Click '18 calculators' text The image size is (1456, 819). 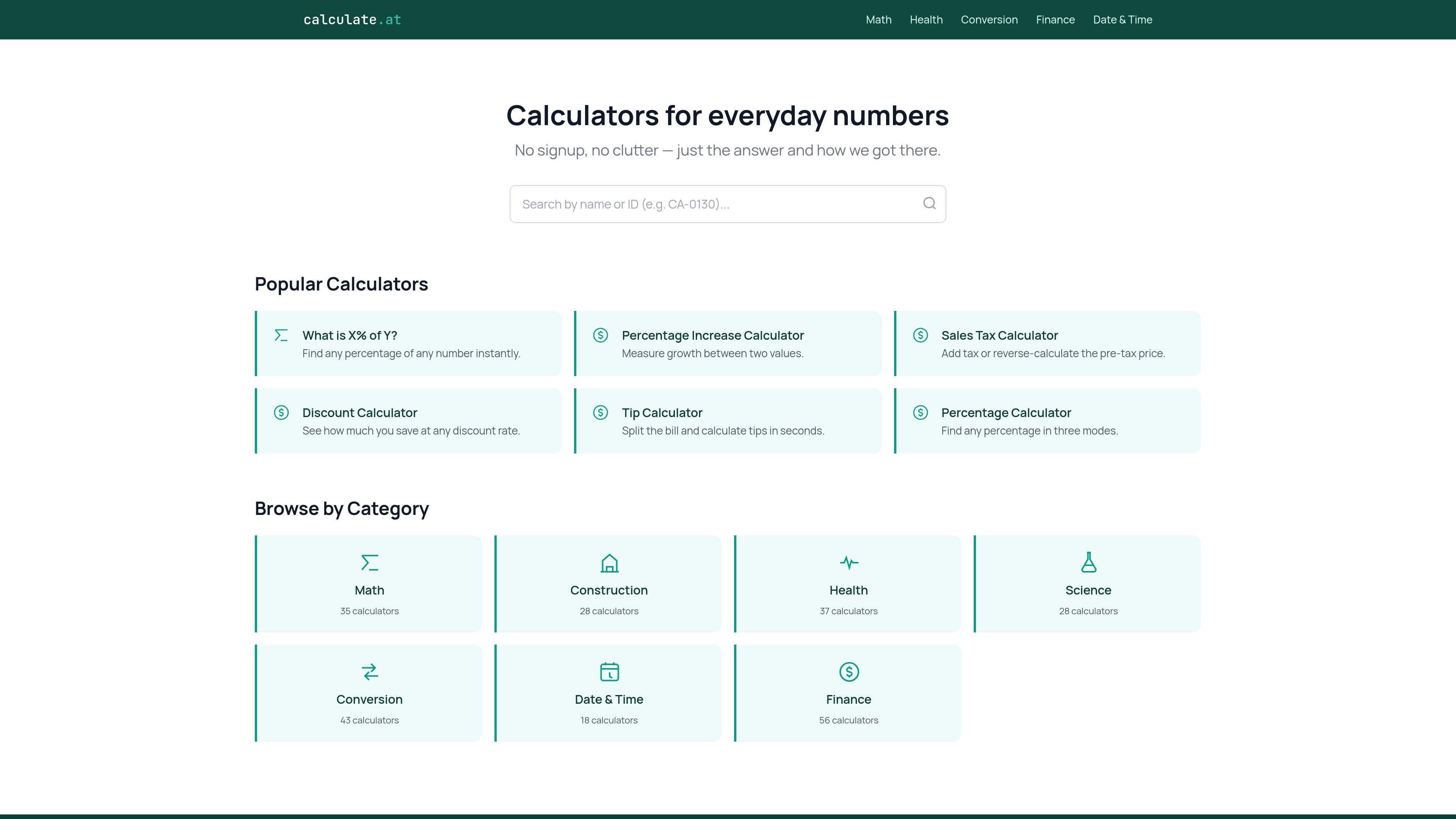pyautogui.click(x=609, y=720)
